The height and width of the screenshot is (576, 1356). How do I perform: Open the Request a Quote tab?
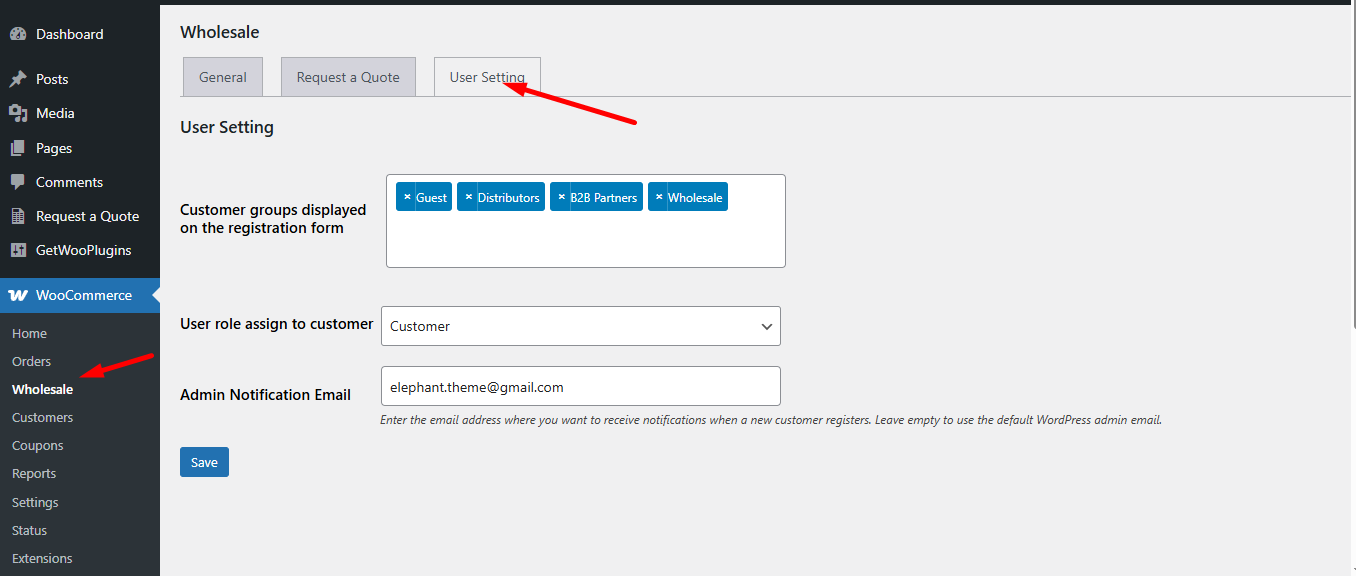tap(348, 77)
